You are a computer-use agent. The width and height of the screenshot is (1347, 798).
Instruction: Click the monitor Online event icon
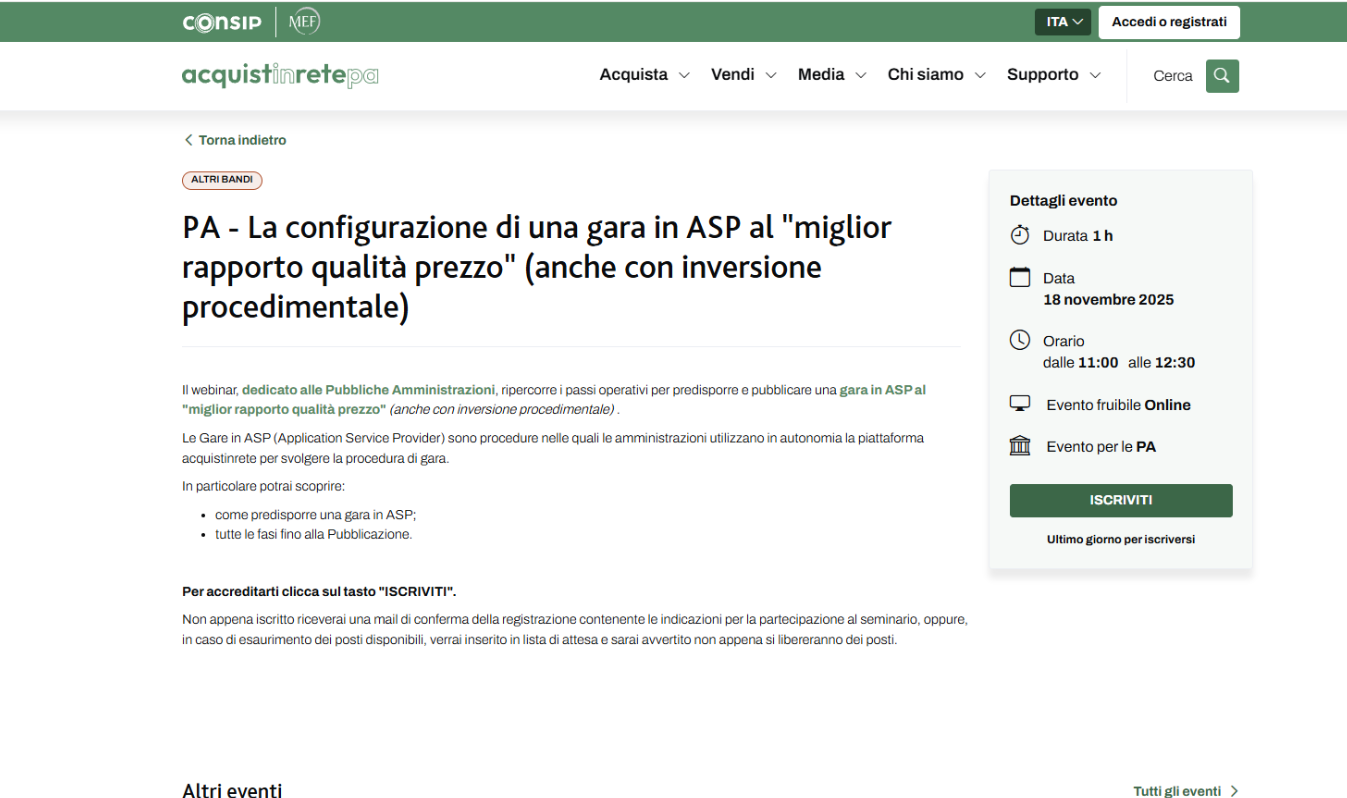[x=1019, y=405]
